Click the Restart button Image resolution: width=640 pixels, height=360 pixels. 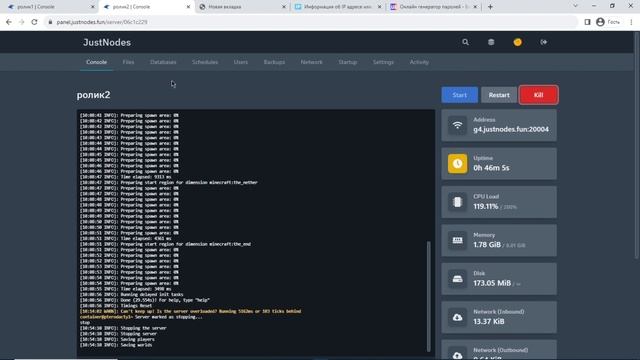pos(499,95)
